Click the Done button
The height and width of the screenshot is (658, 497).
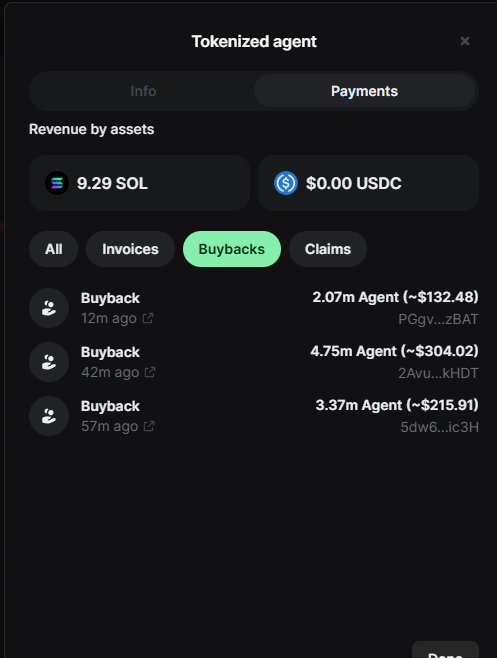pos(445,650)
